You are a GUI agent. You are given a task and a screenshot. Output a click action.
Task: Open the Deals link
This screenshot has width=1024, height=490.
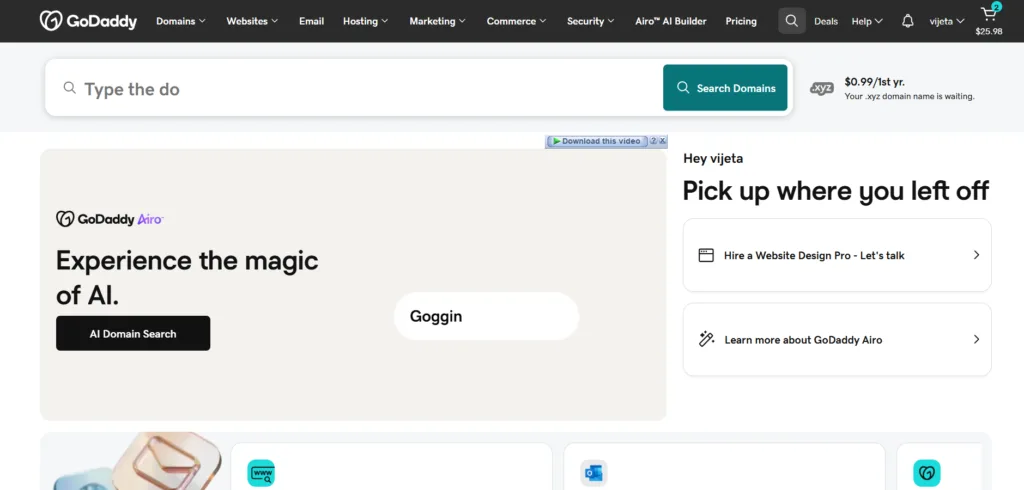pos(826,21)
